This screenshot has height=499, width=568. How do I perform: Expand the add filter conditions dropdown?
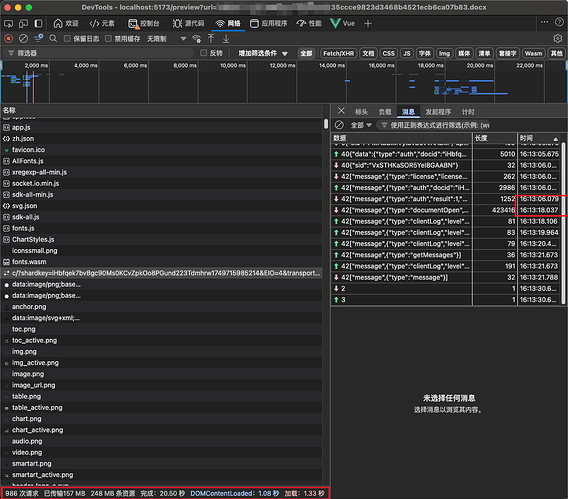tap(263, 53)
